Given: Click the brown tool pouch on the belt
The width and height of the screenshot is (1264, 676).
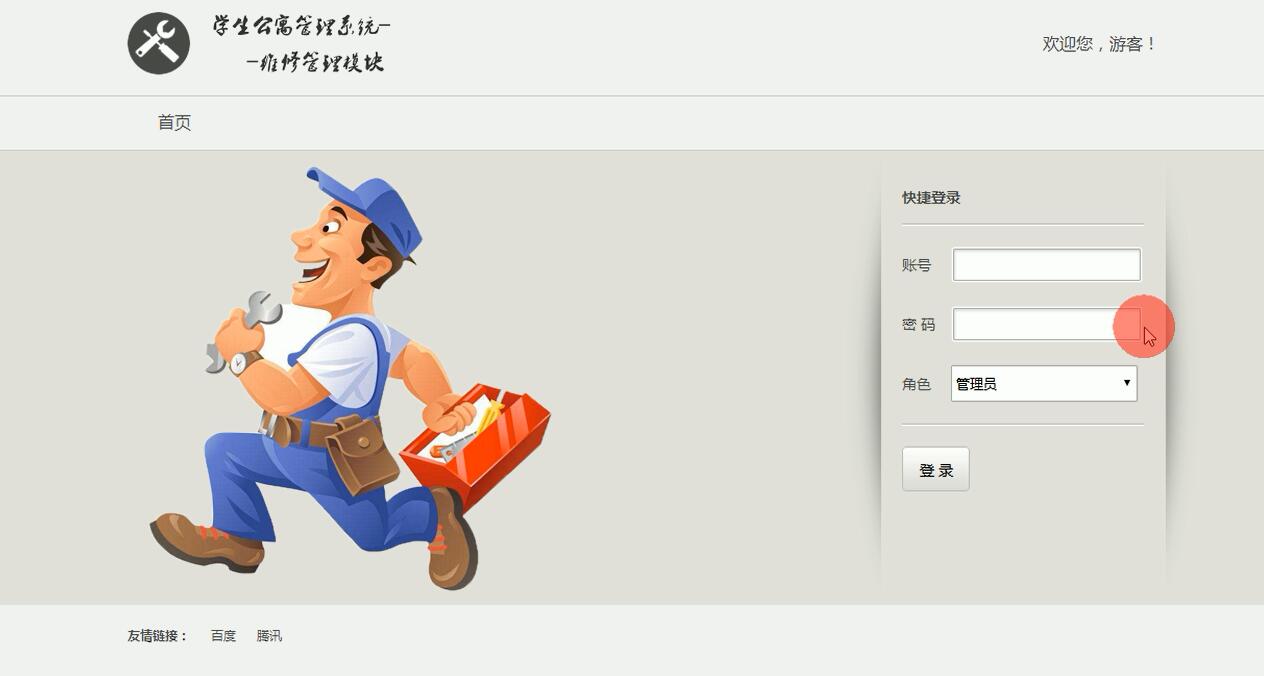Looking at the screenshot, I should 361,454.
